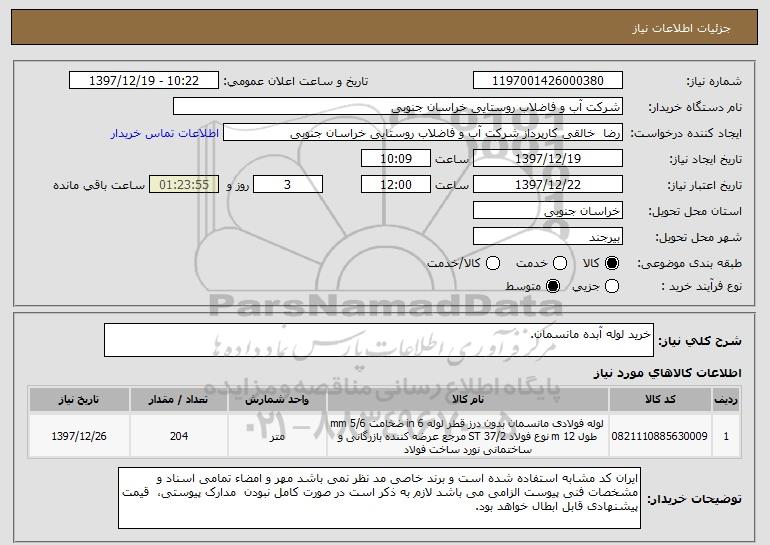770x545 pixels.
Task: Click the تاریخ اعتبار نیاز label
Action: point(705,185)
